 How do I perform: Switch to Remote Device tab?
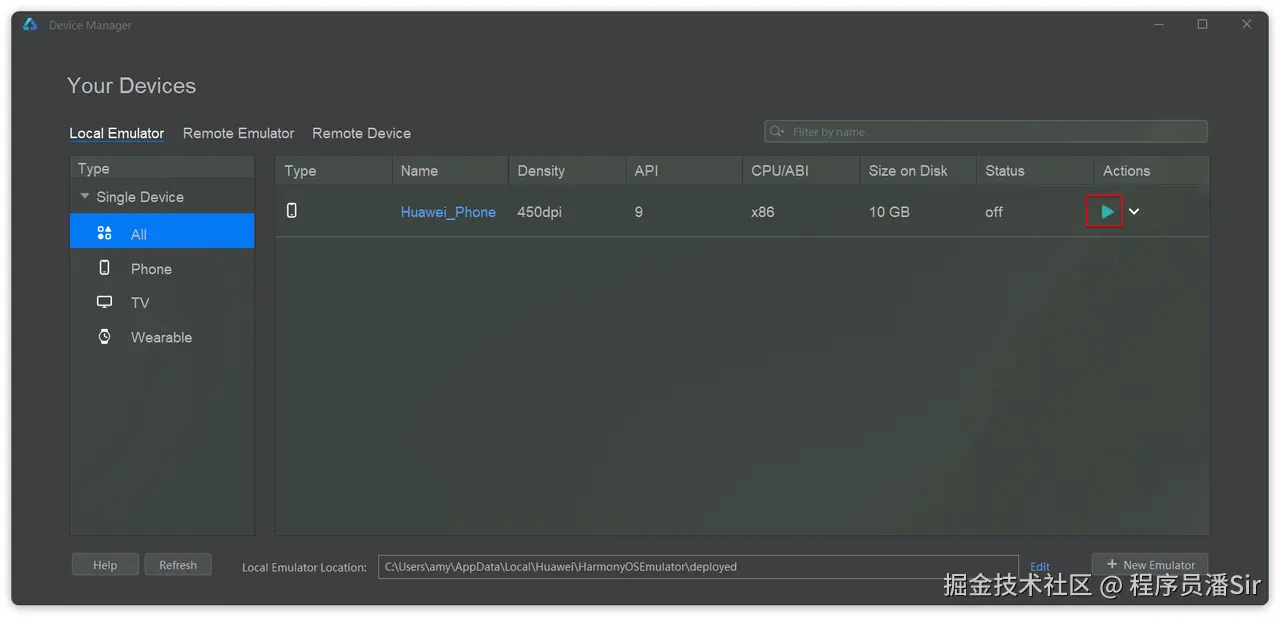(361, 133)
